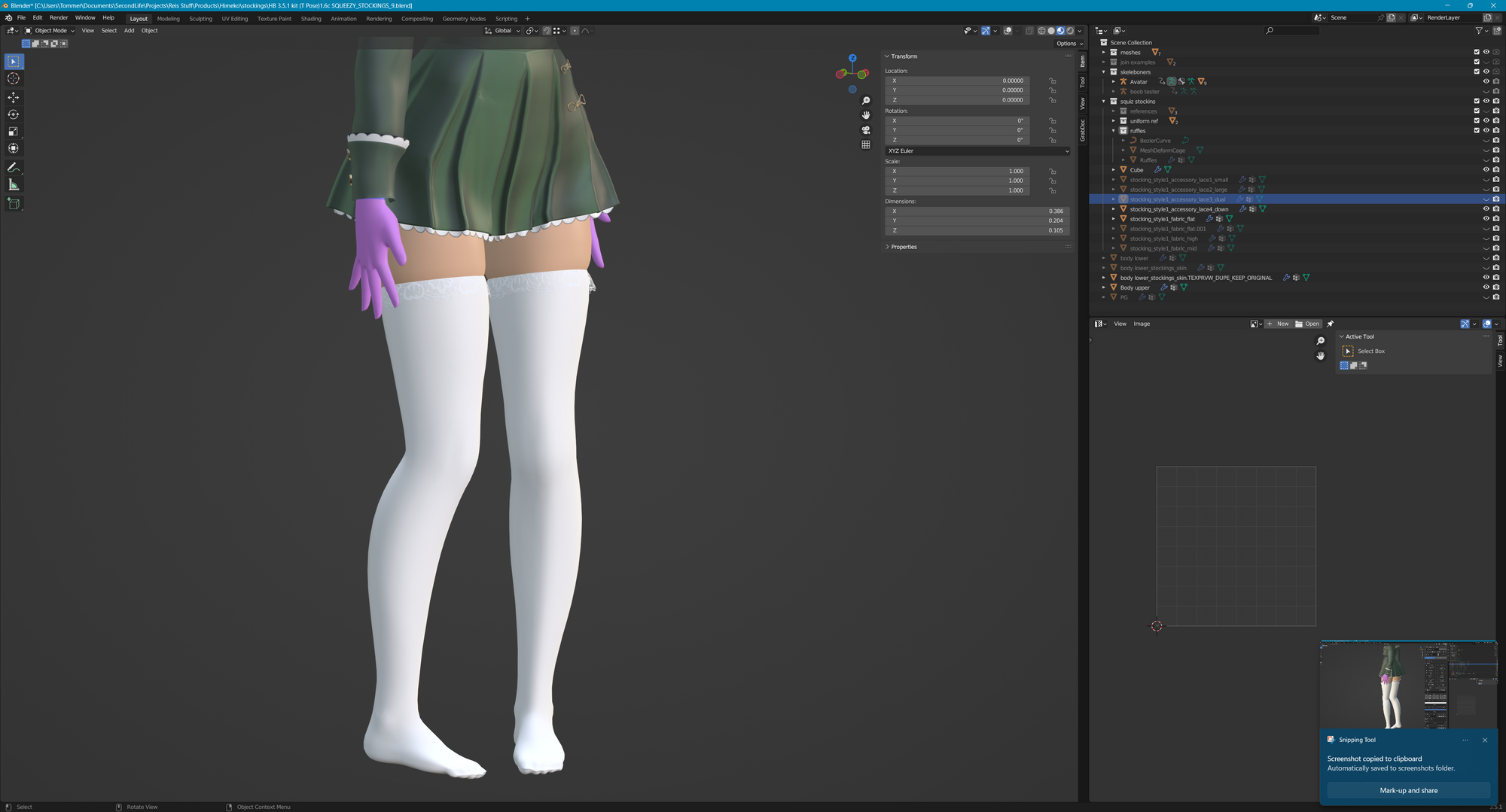This screenshot has width=1506, height=812.
Task: Open the Render menu
Action: pos(59,18)
